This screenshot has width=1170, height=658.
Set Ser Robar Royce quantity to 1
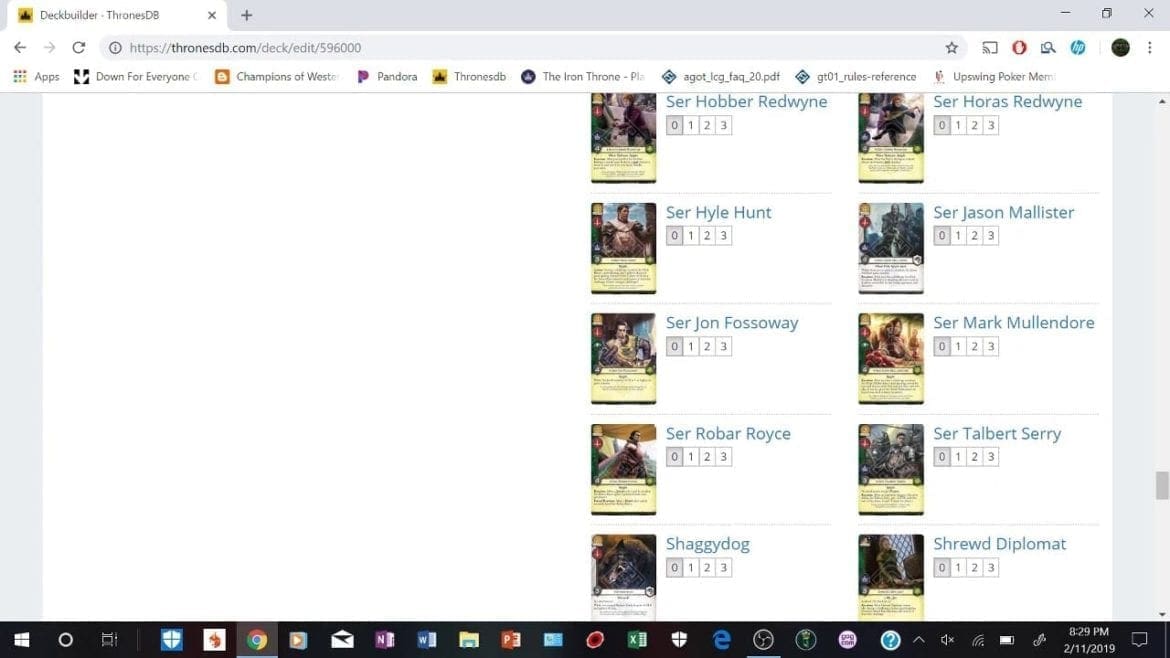click(691, 457)
